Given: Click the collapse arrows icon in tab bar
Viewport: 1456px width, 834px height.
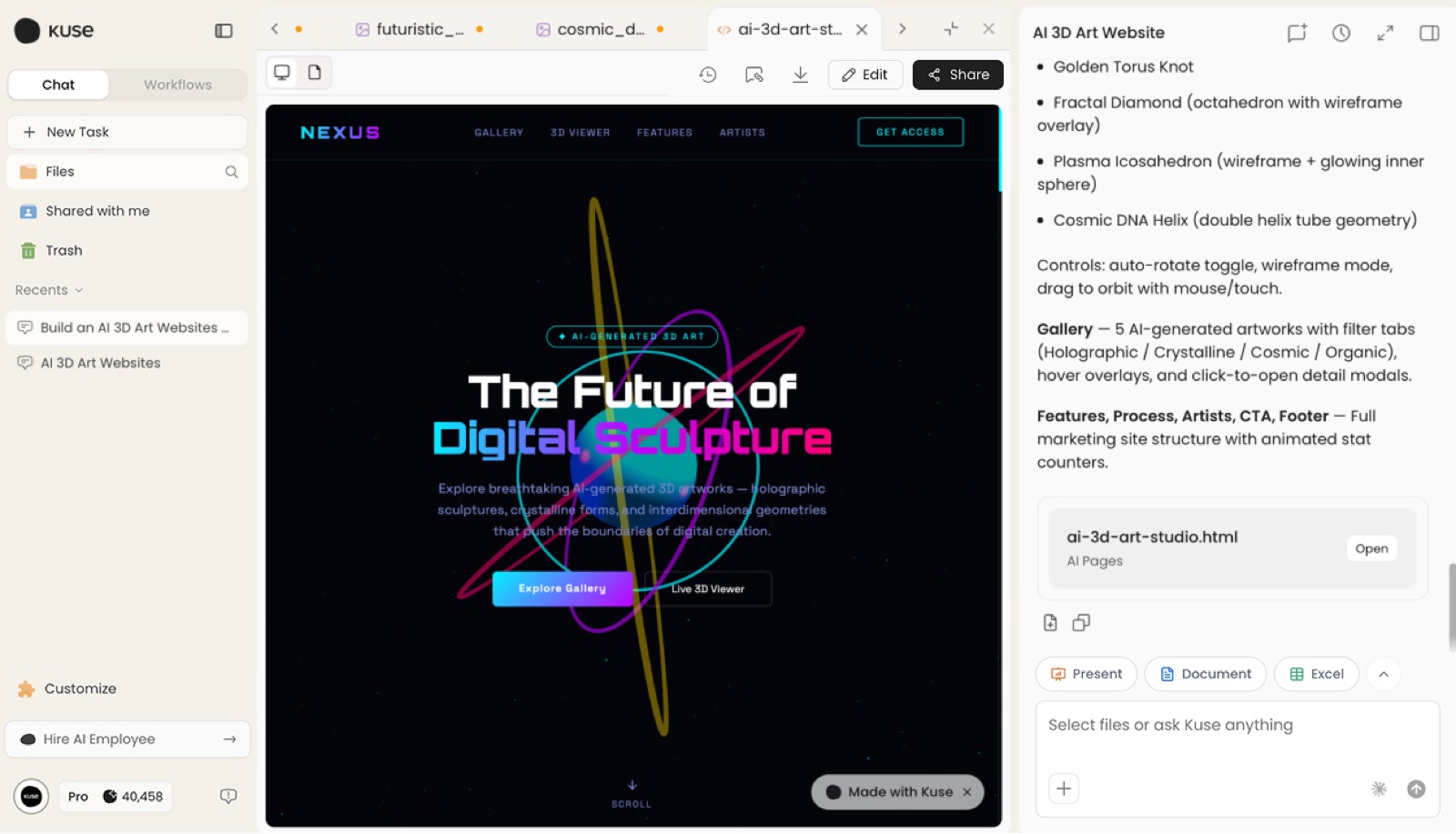Looking at the screenshot, I should (951, 29).
